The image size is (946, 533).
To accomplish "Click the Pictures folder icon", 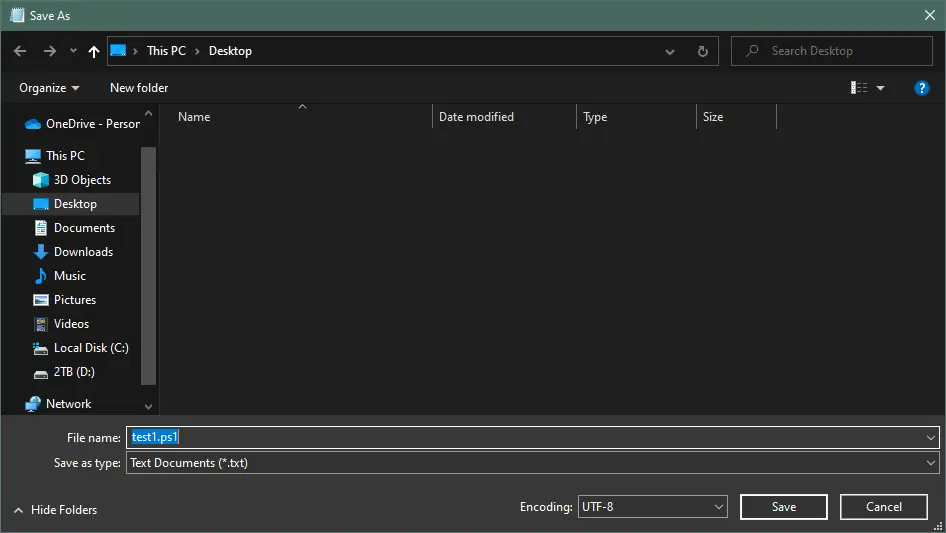I will (x=40, y=300).
